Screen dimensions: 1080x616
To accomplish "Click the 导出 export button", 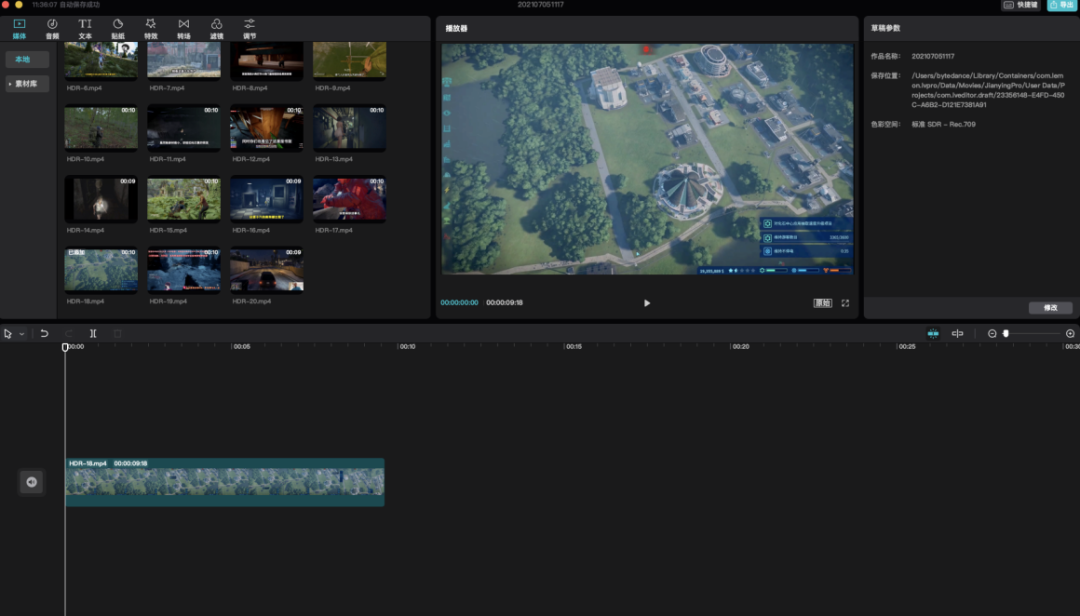I will [1061, 5].
